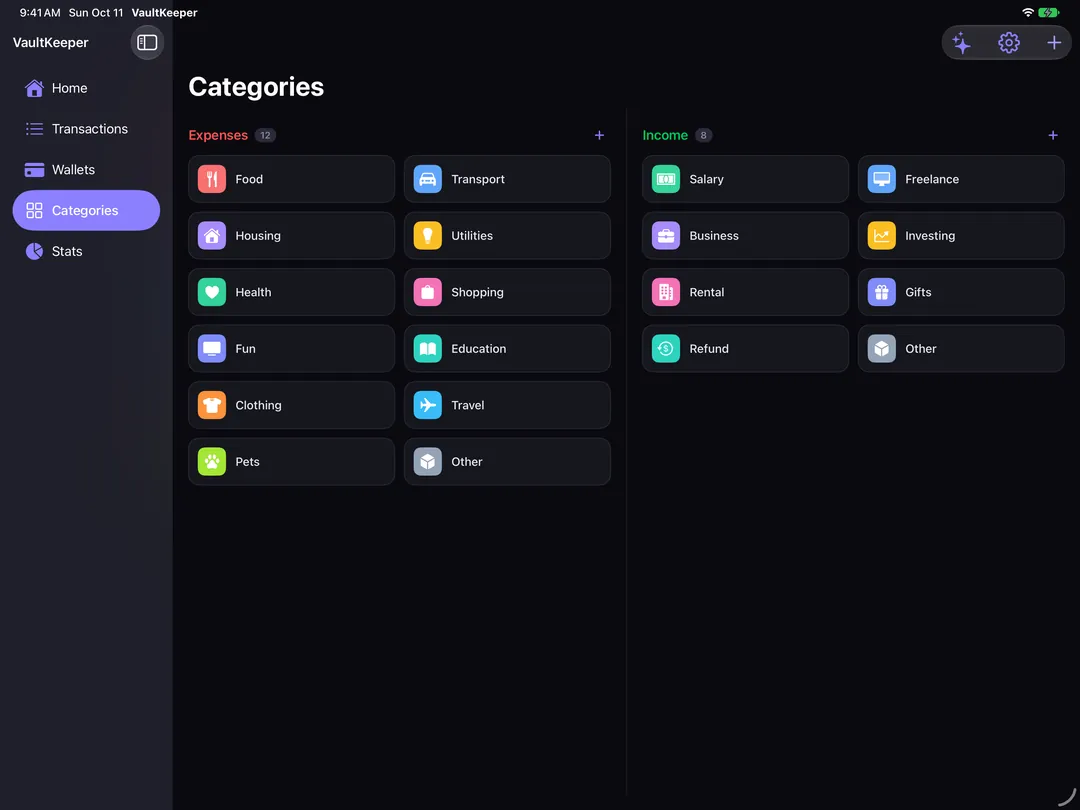The height and width of the screenshot is (810, 1080).
Task: Open the Utilities category label
Action: [x=472, y=236]
